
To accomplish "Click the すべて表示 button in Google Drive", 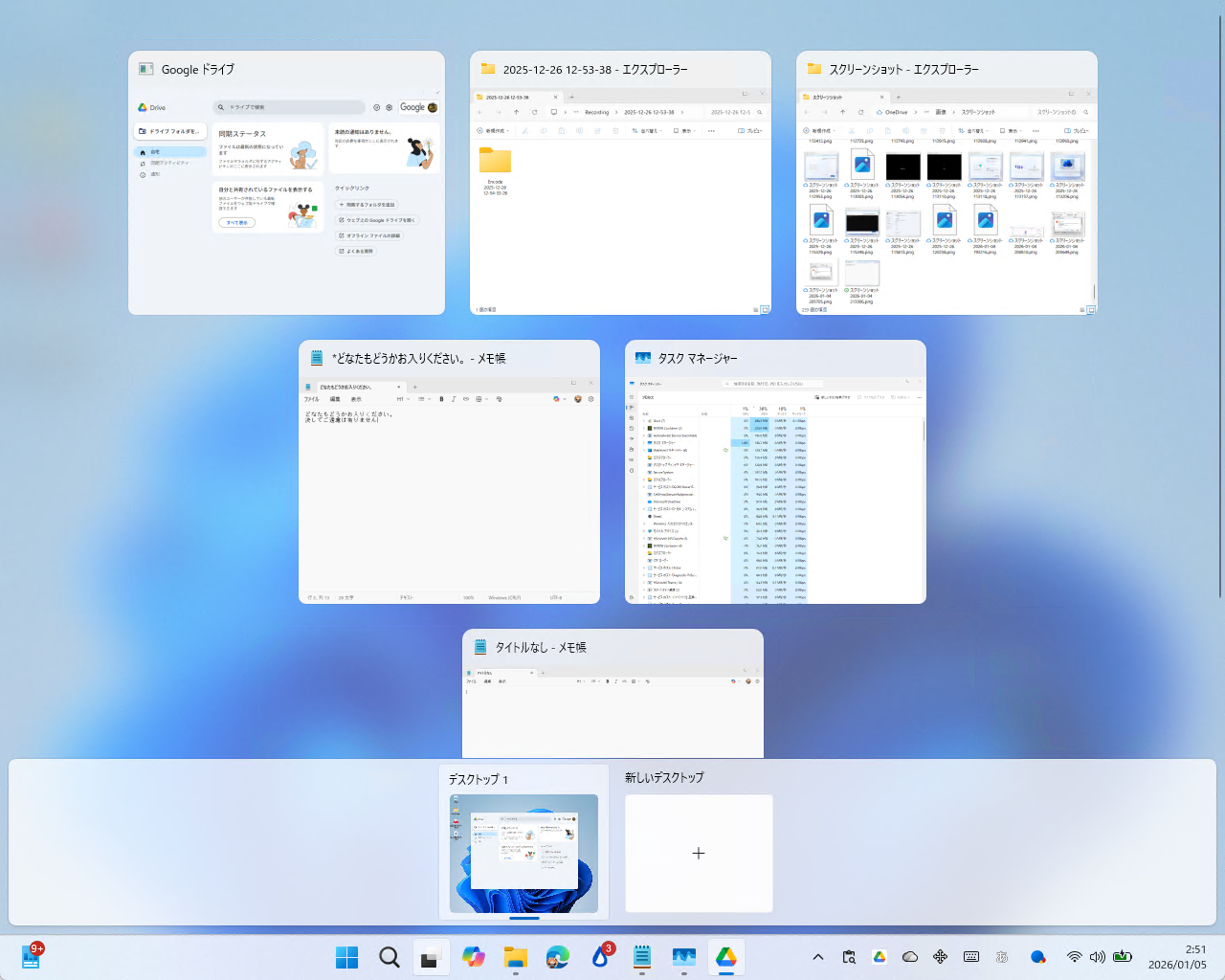I will point(236,222).
